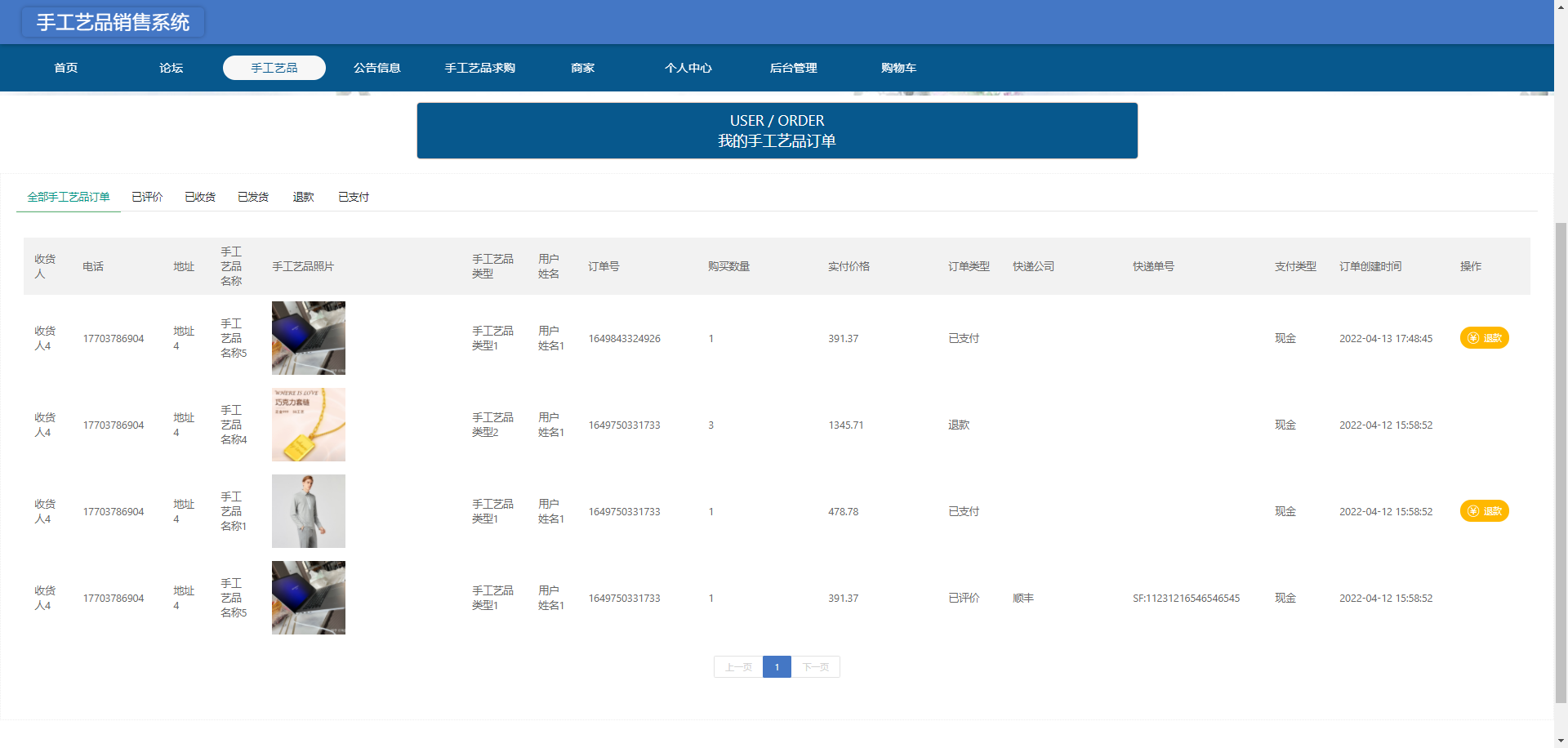Show the 已发货 shipped orders tab
The height and width of the screenshot is (748, 1568).
(x=253, y=197)
